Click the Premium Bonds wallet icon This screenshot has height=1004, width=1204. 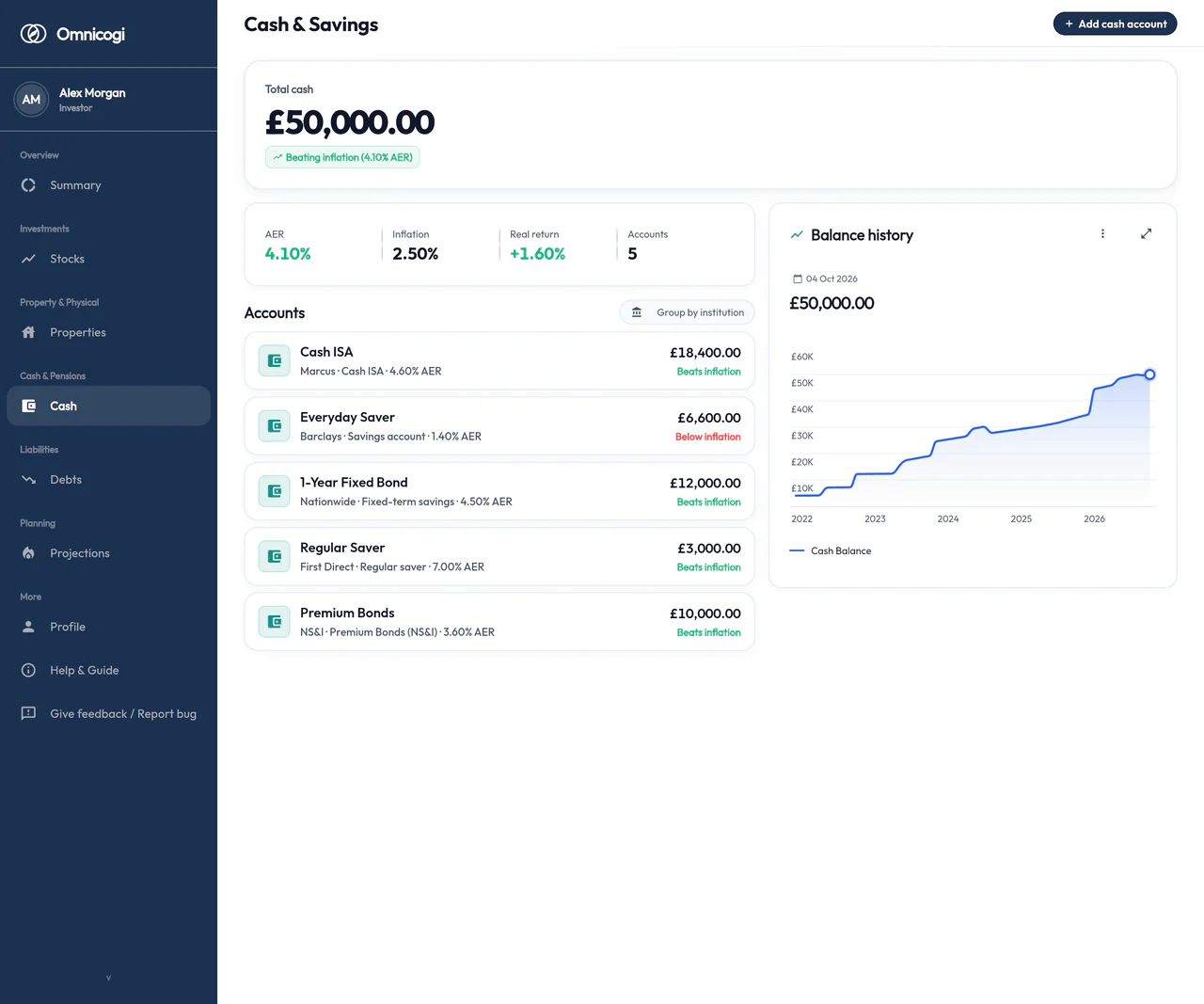click(x=275, y=622)
